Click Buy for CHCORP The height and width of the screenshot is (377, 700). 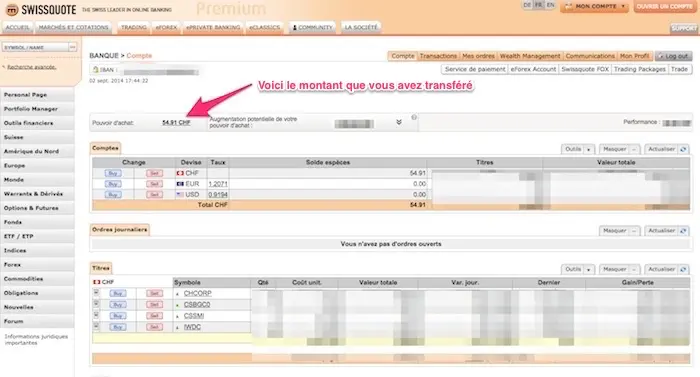coord(118,293)
